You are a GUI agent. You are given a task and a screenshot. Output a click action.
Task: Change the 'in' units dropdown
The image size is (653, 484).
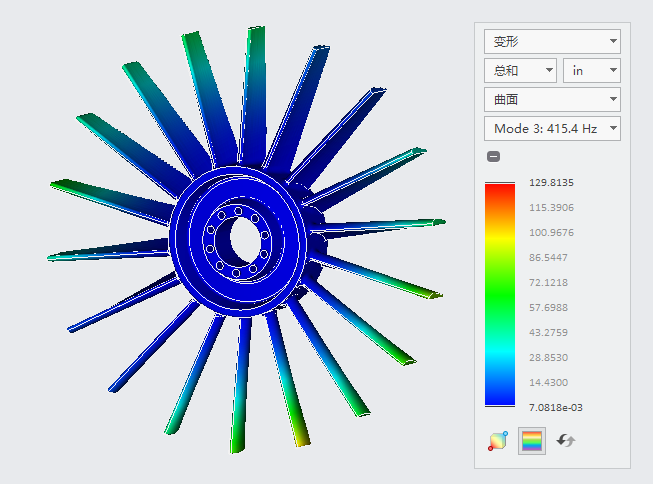tap(592, 70)
